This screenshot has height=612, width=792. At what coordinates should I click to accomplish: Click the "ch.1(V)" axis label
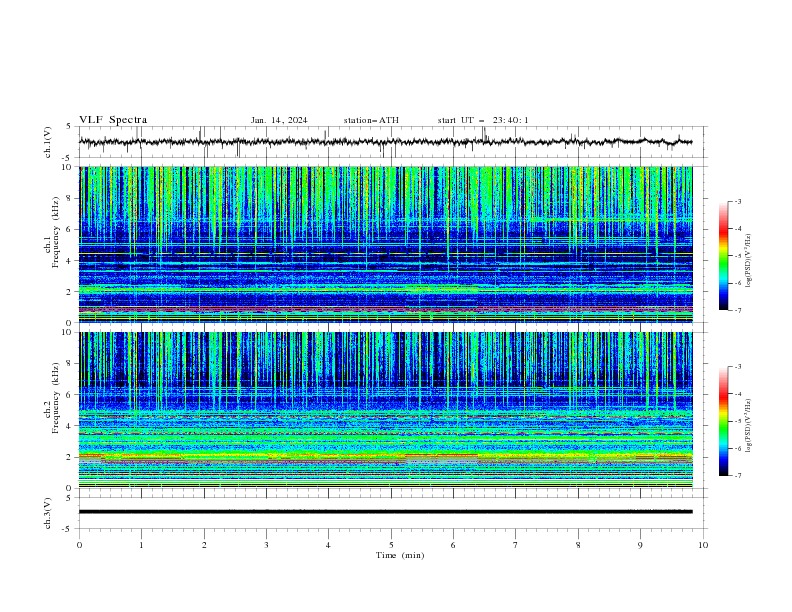click(48, 142)
